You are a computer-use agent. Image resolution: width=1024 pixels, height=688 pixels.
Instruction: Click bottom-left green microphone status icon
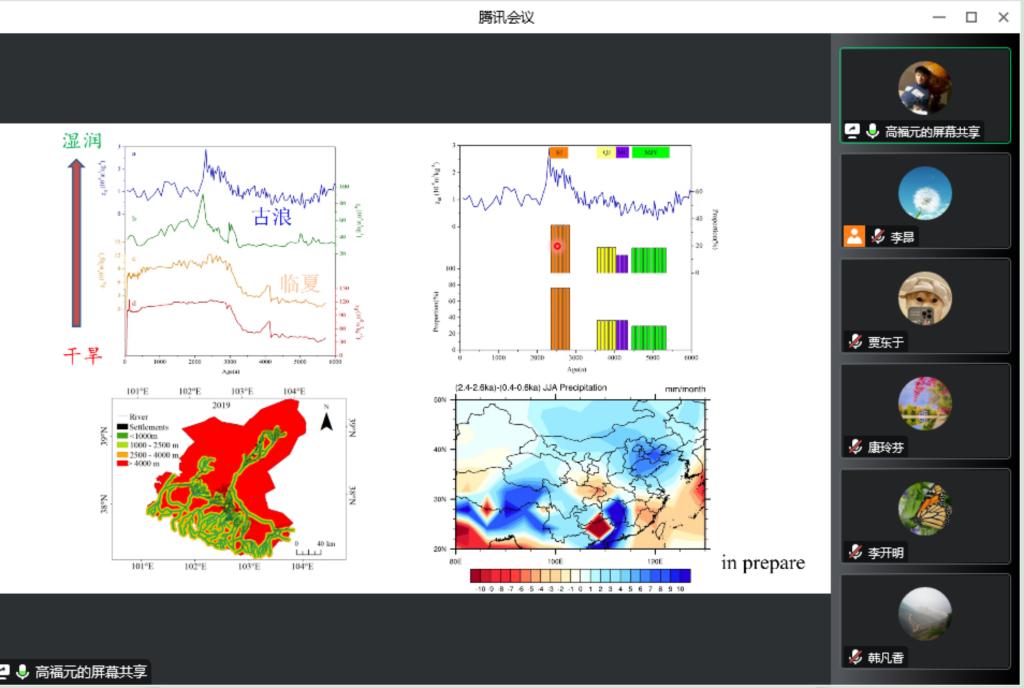(22, 672)
